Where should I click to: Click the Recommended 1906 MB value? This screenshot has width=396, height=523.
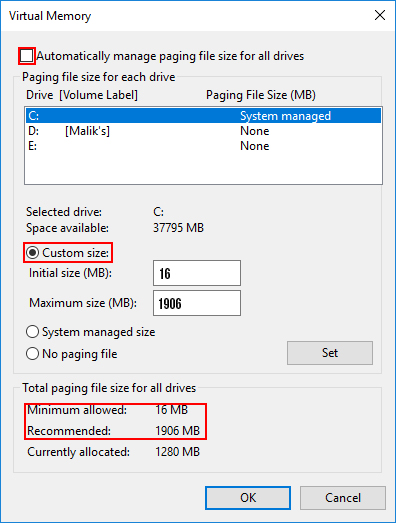(x=177, y=431)
